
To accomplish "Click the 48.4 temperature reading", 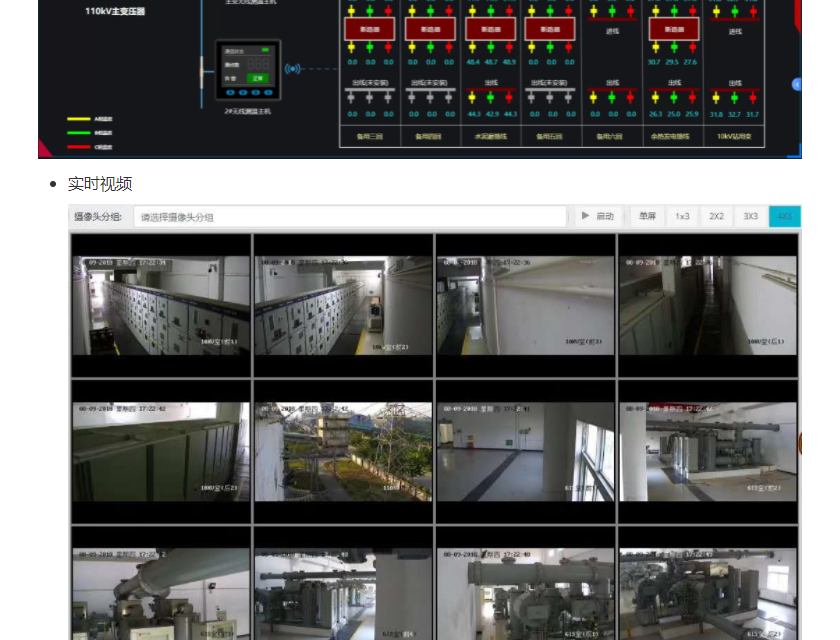I will (472, 62).
